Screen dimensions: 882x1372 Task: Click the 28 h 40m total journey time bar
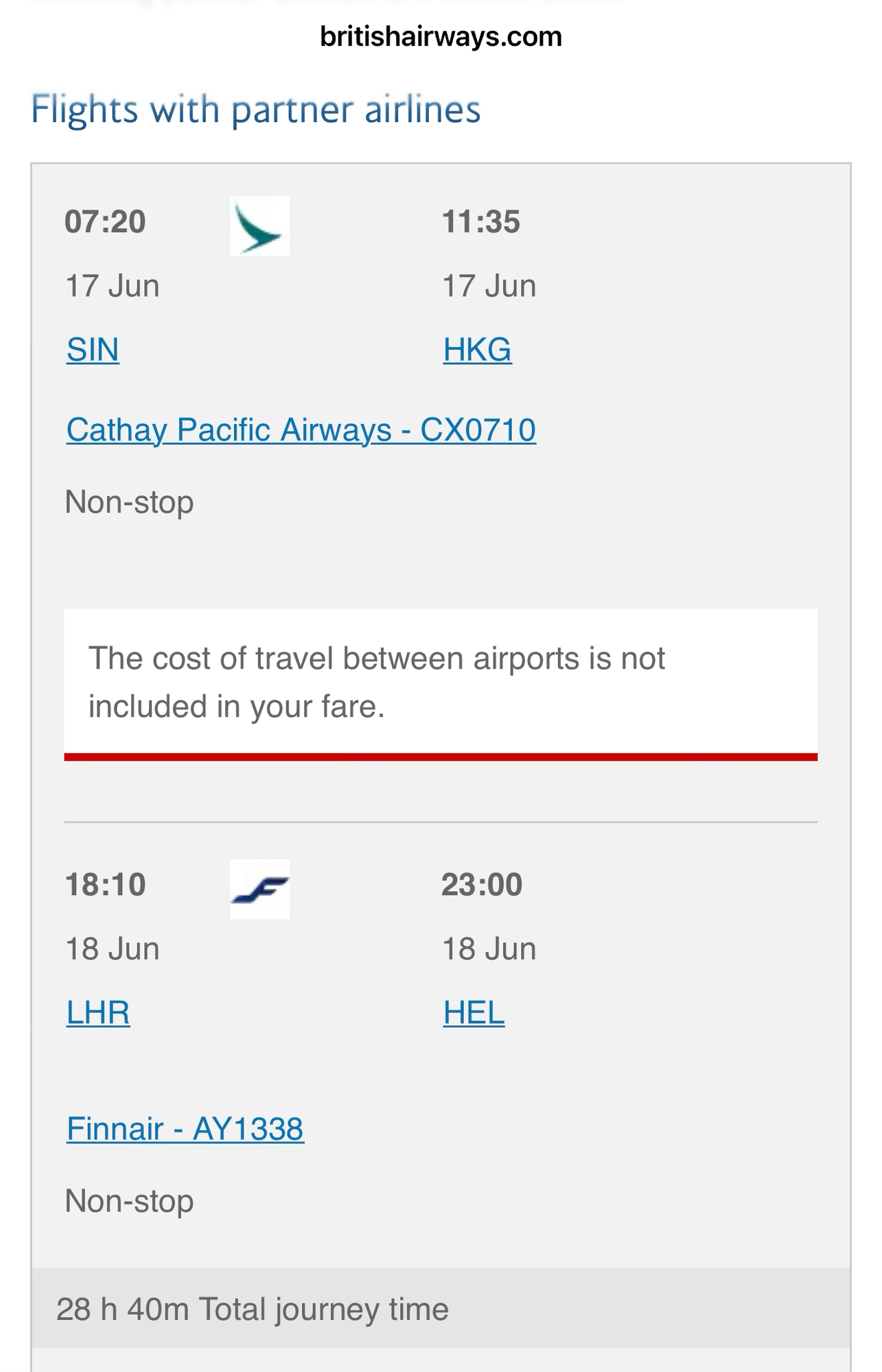tap(441, 1308)
